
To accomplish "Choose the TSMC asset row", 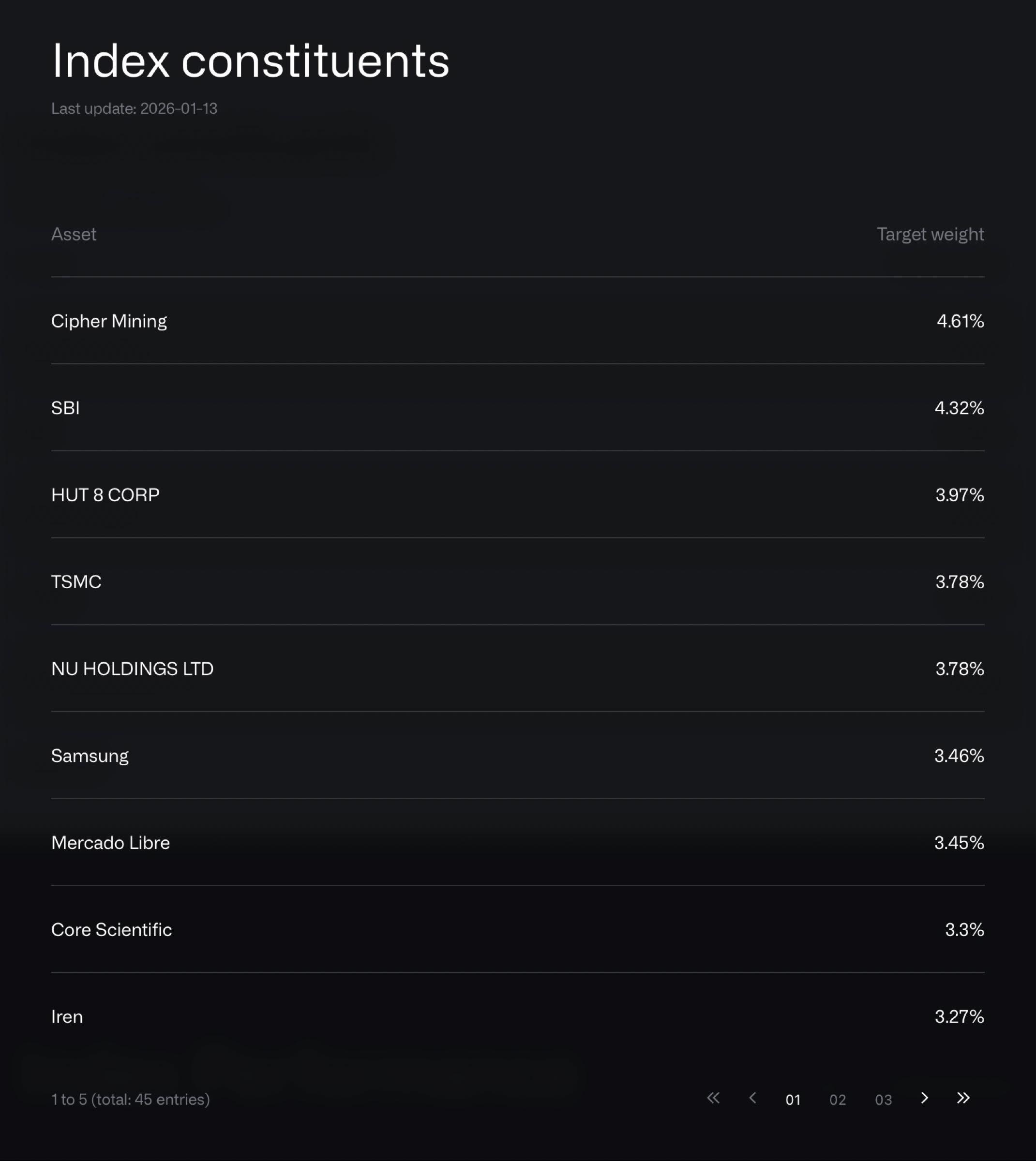I will coord(76,581).
